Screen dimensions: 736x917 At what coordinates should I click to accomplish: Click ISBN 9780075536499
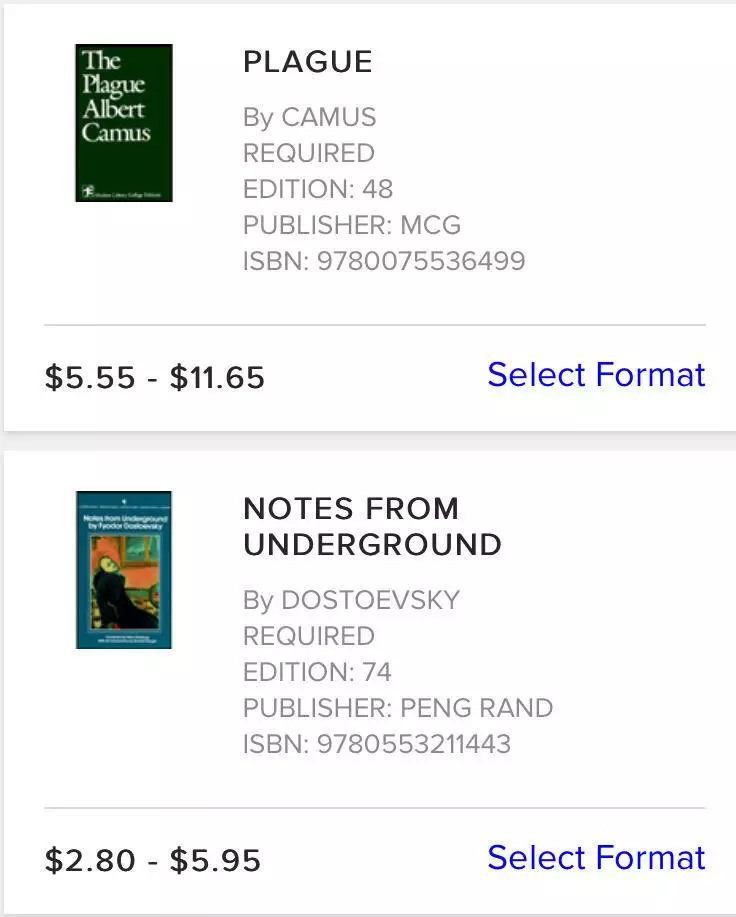(384, 261)
